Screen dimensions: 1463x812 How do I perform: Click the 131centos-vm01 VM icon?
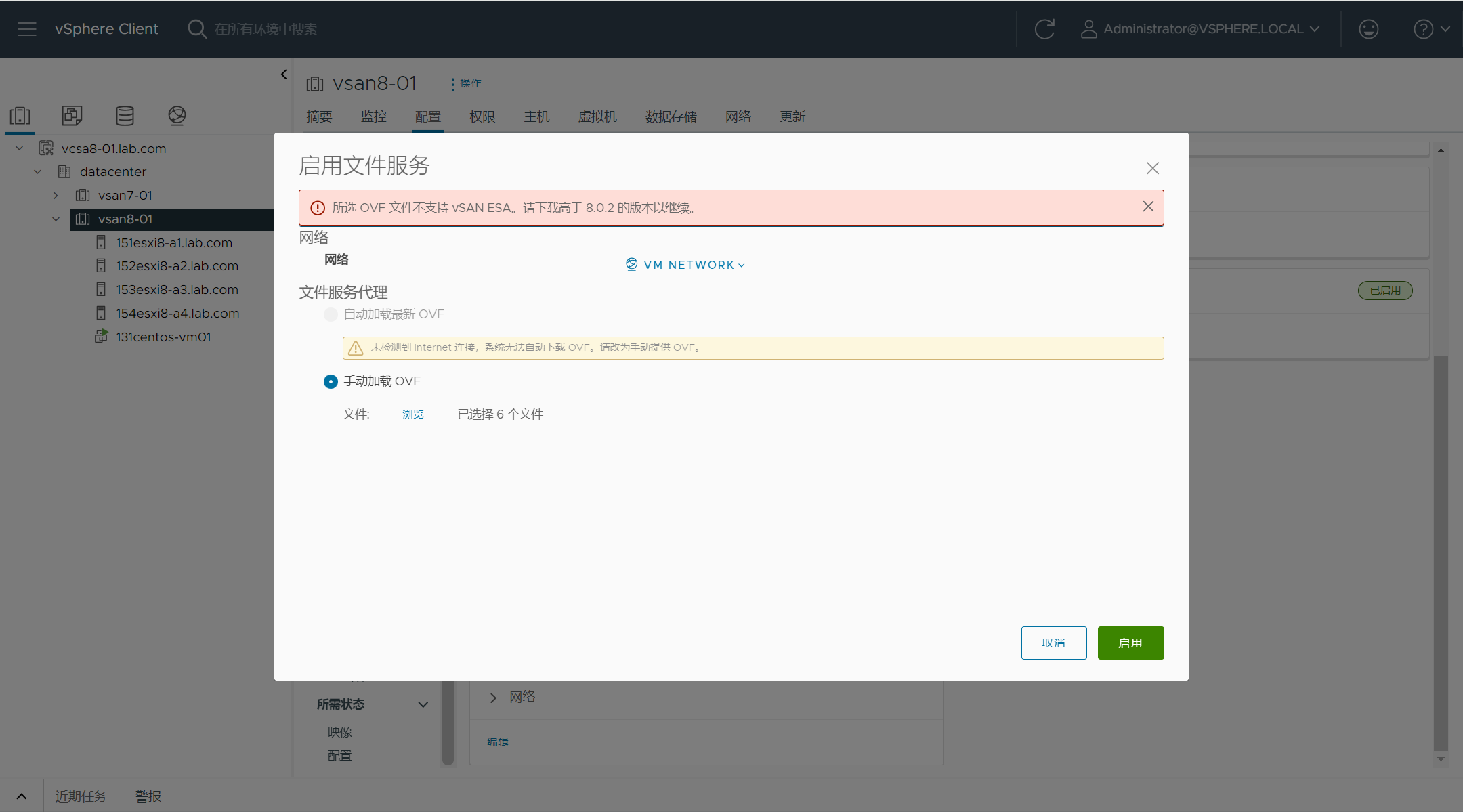[x=101, y=336]
